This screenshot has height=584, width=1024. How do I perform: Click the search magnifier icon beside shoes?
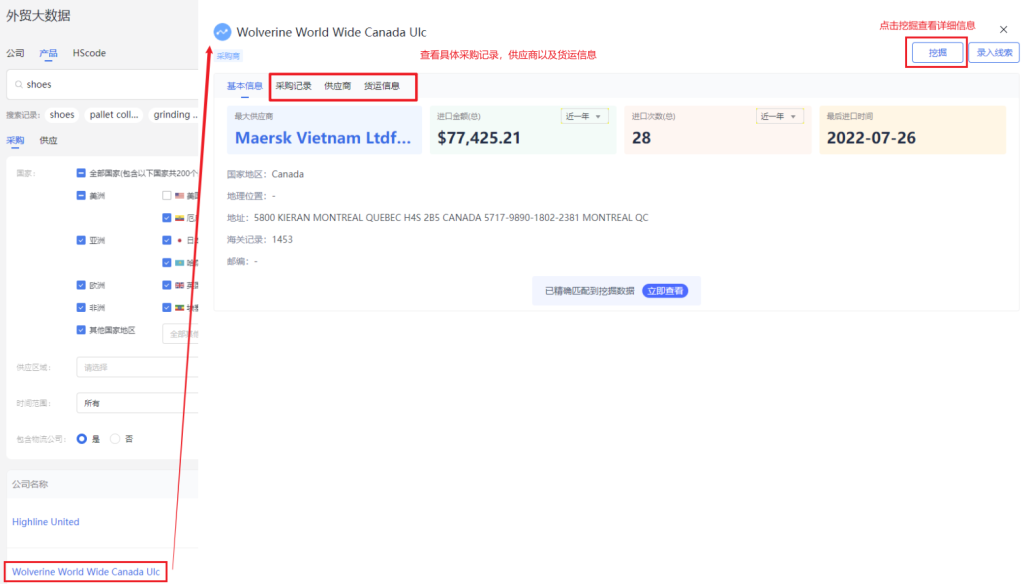[18, 85]
